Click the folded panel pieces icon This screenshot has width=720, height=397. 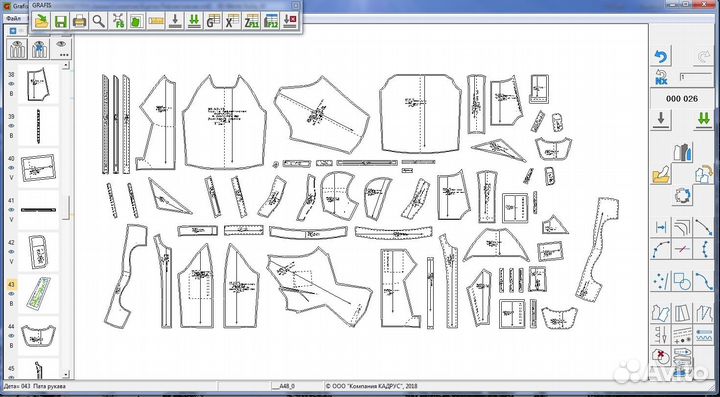(682, 313)
